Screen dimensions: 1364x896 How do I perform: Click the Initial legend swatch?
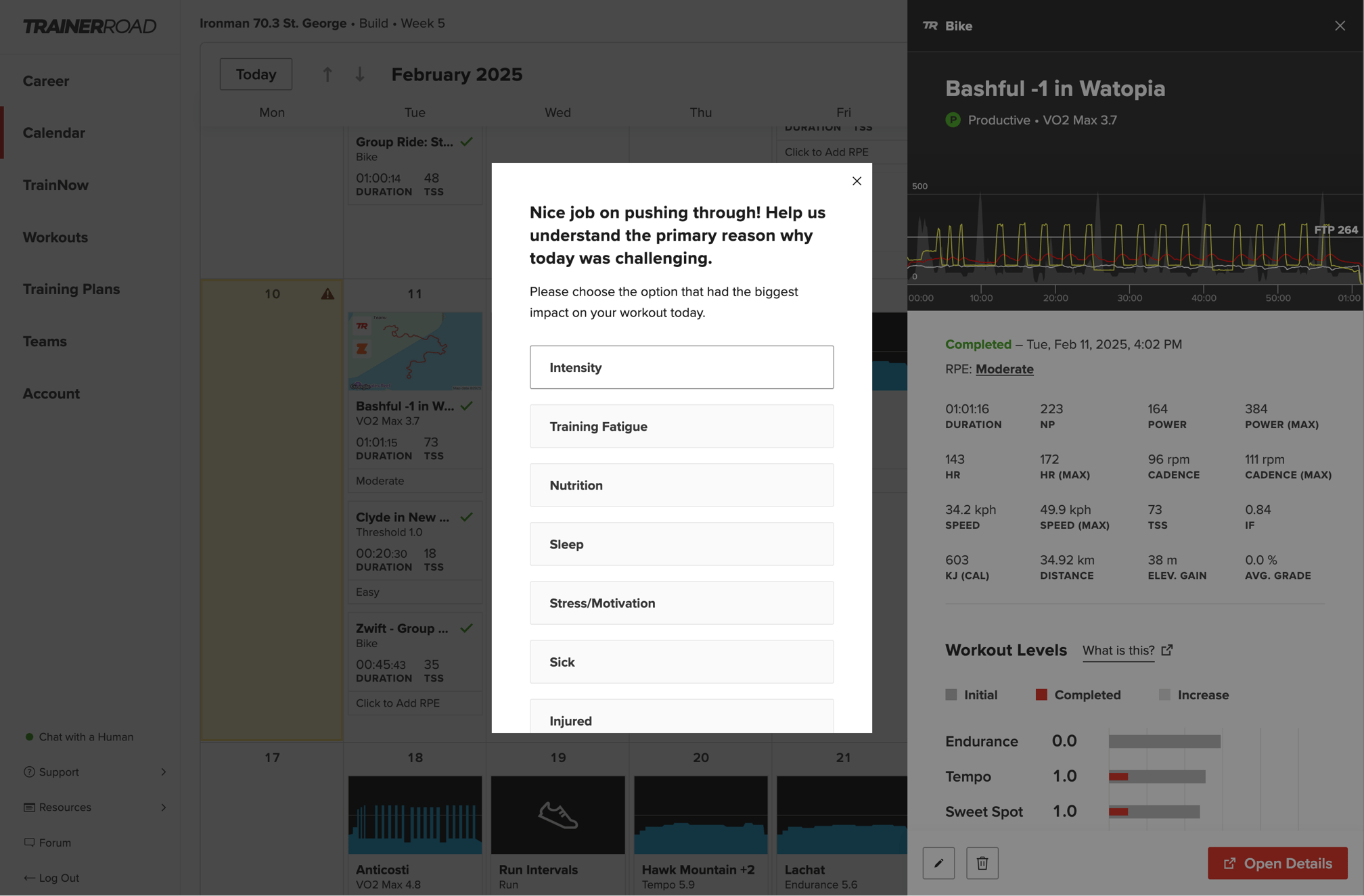tap(951, 694)
